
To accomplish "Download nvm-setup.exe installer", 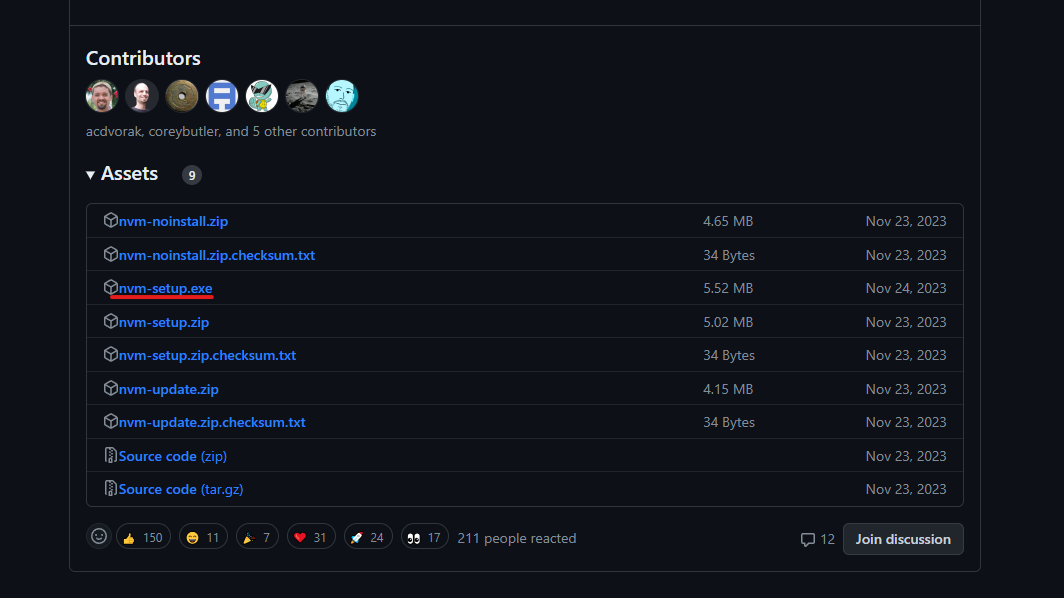I will coord(166,288).
